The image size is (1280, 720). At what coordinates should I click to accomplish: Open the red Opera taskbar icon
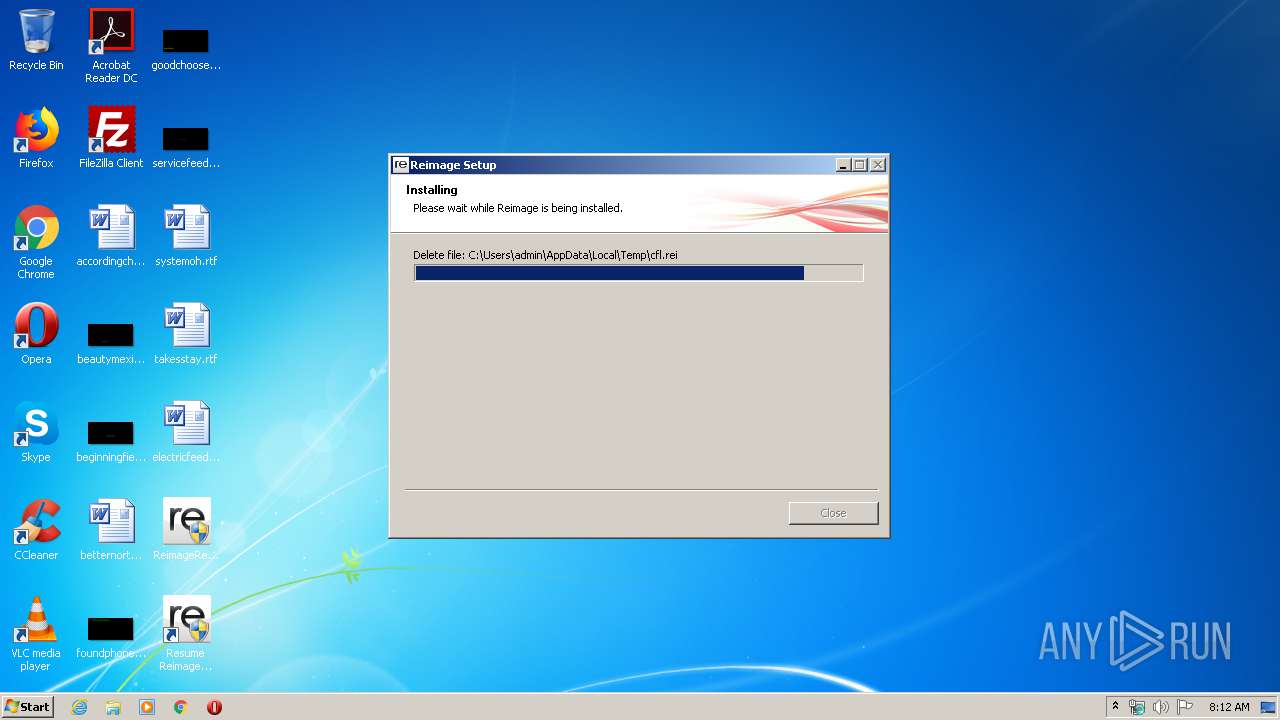coord(214,707)
